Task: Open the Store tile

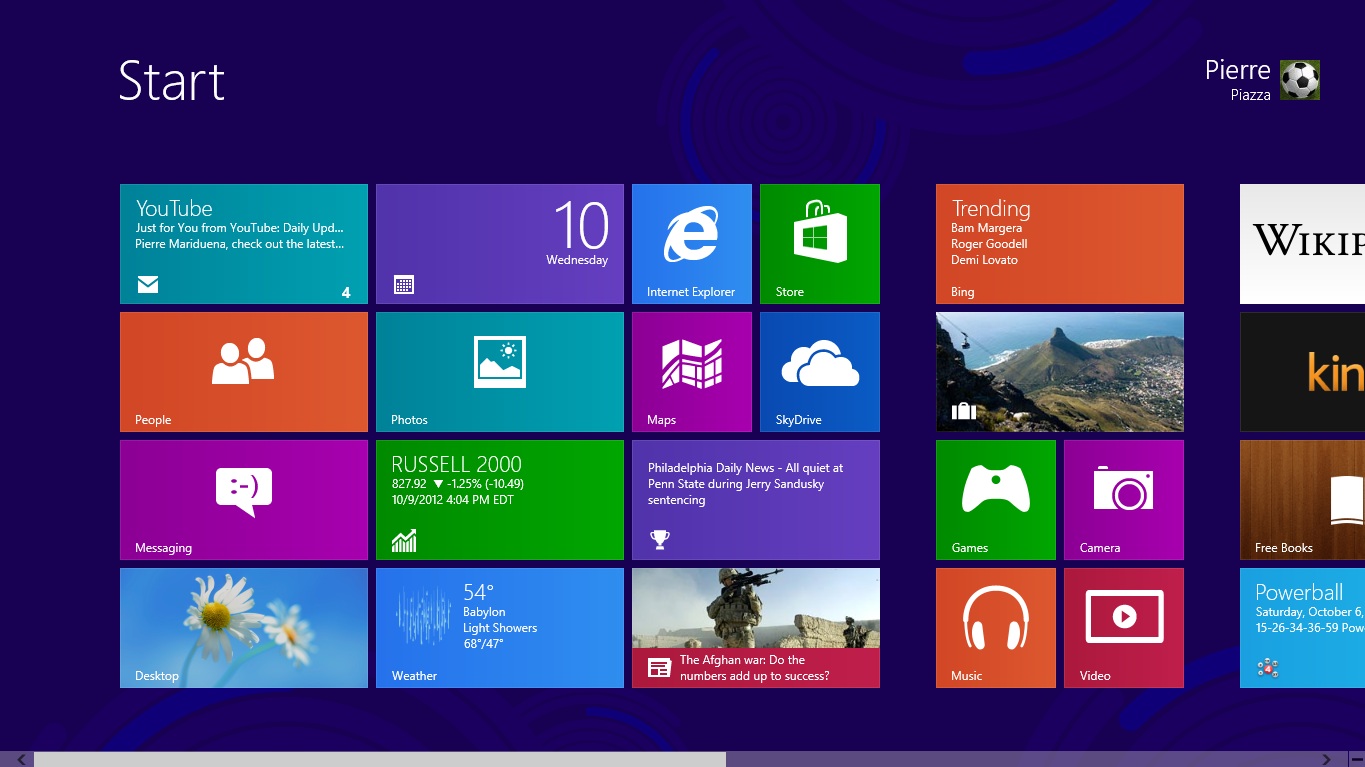Action: 820,244
